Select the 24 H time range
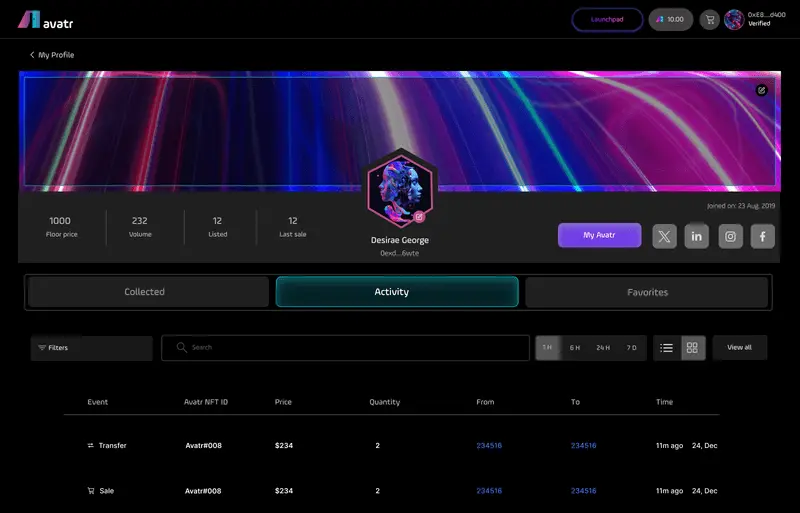 603,348
